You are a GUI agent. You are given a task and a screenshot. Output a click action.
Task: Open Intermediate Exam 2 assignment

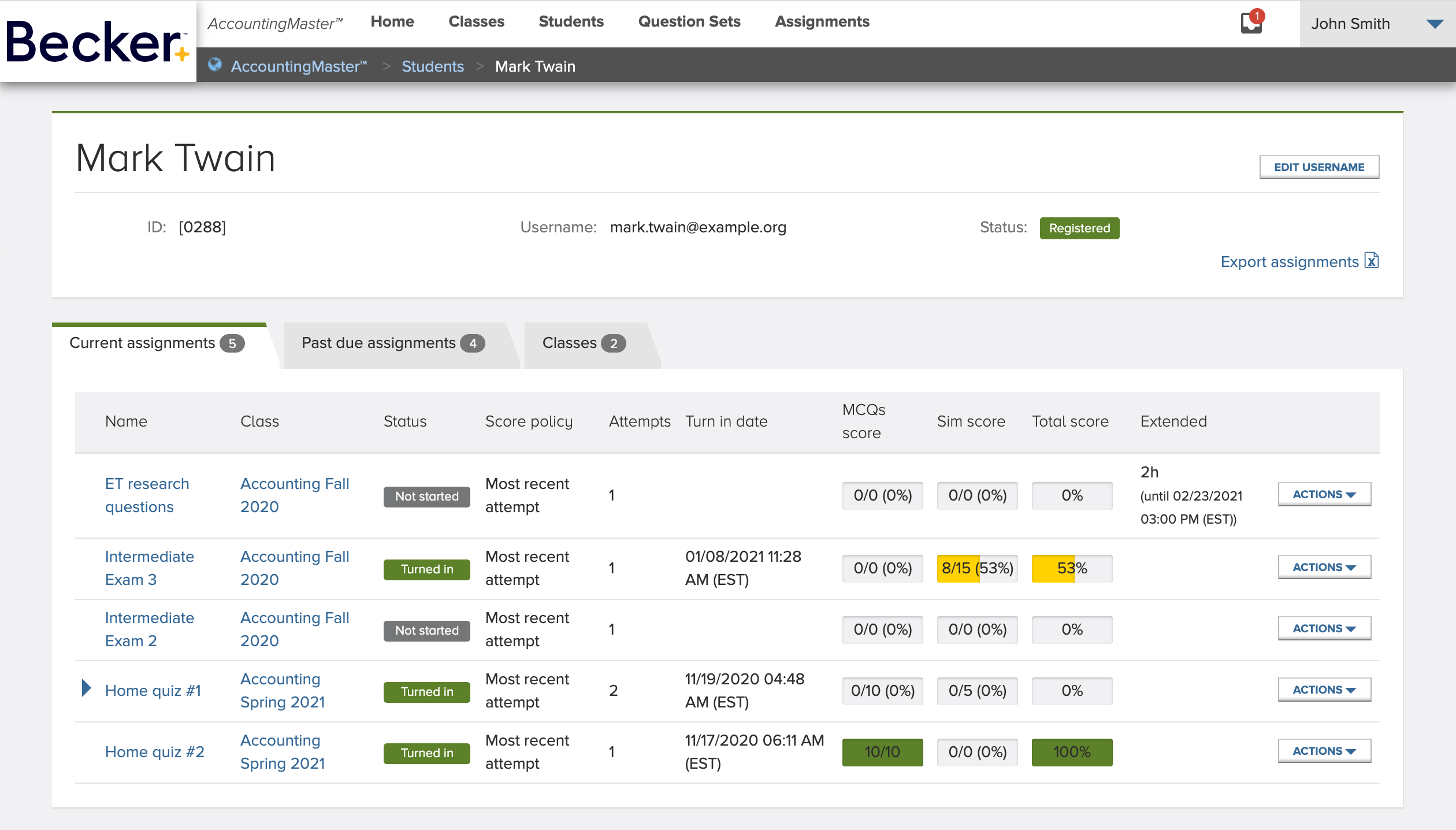(x=149, y=629)
